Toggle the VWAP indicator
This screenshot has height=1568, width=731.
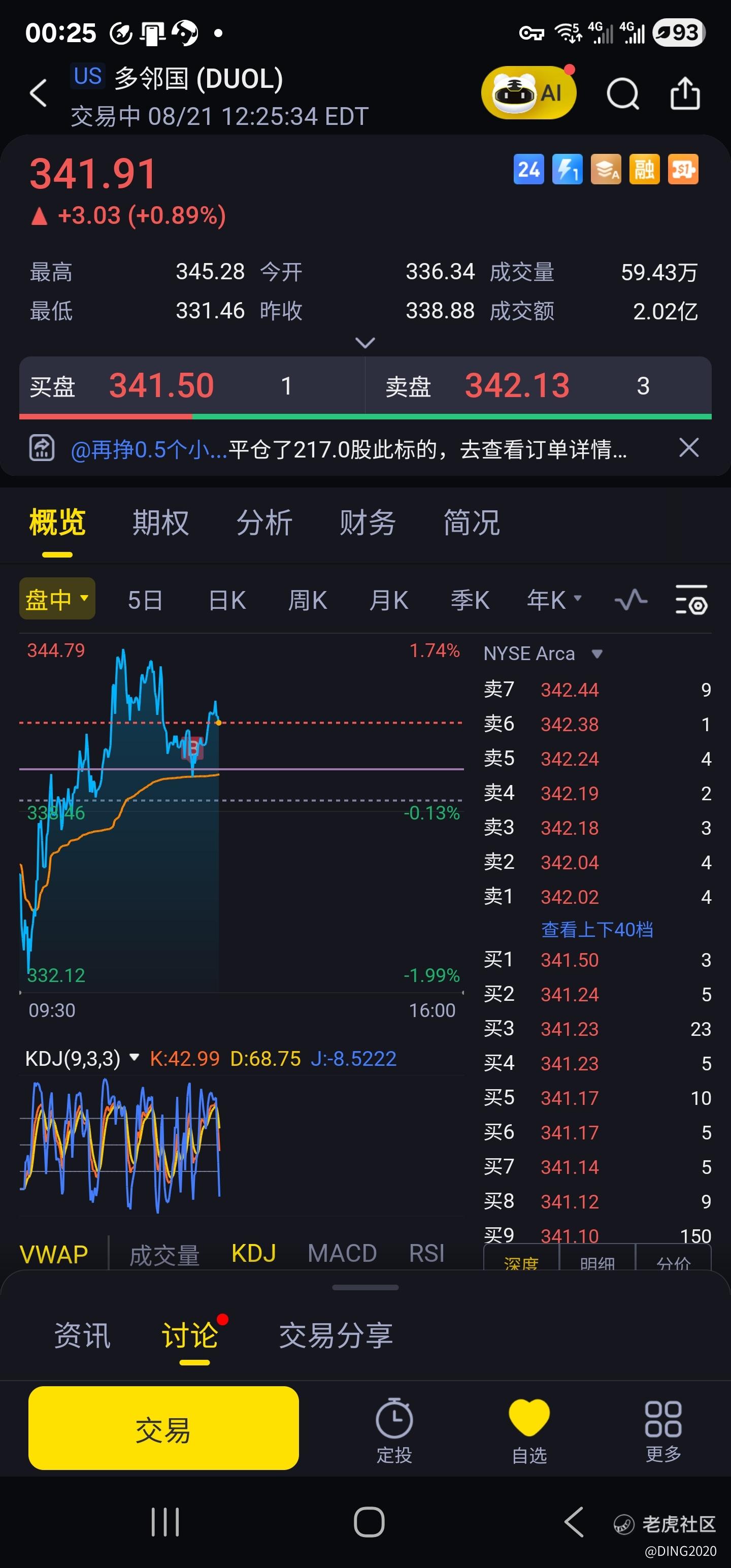point(54,1254)
